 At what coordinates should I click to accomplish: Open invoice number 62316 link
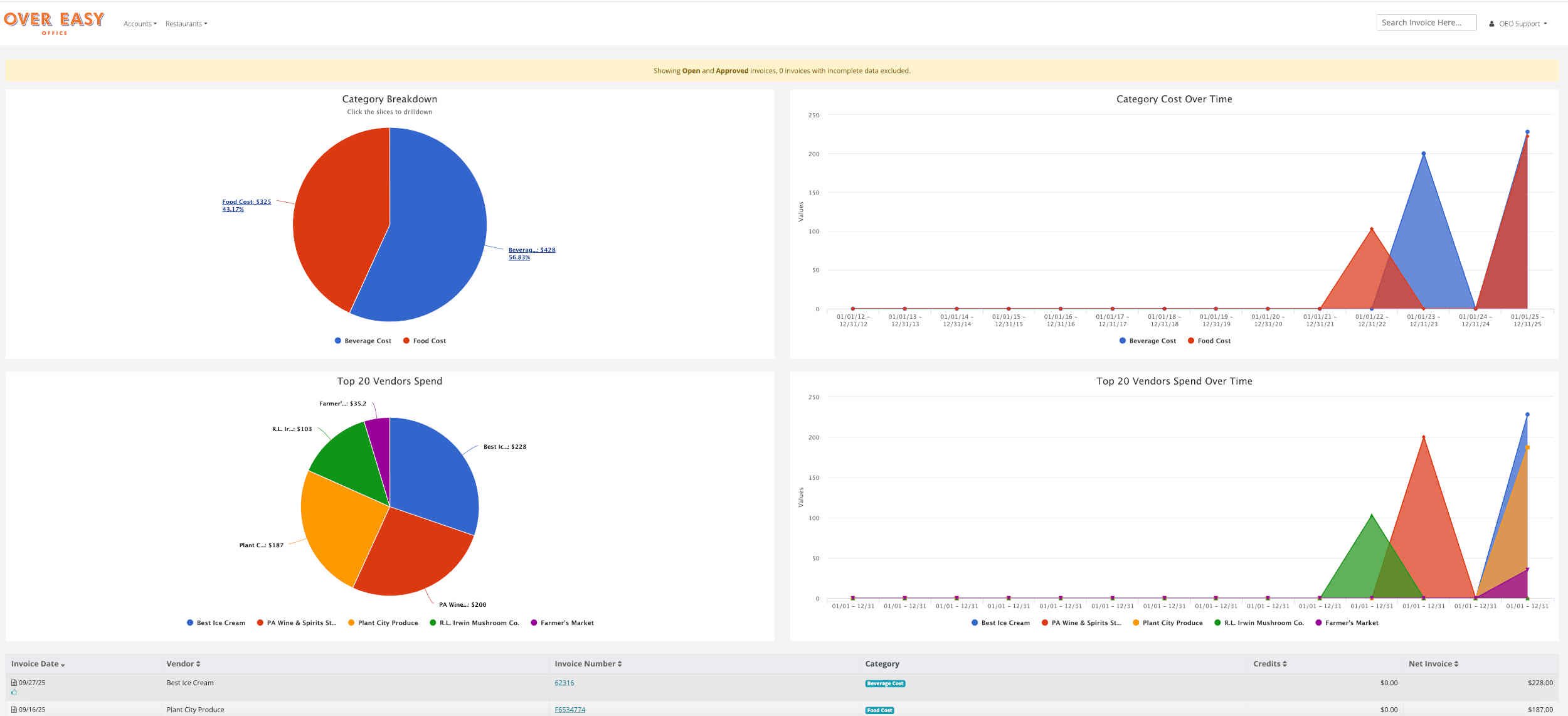[564, 682]
